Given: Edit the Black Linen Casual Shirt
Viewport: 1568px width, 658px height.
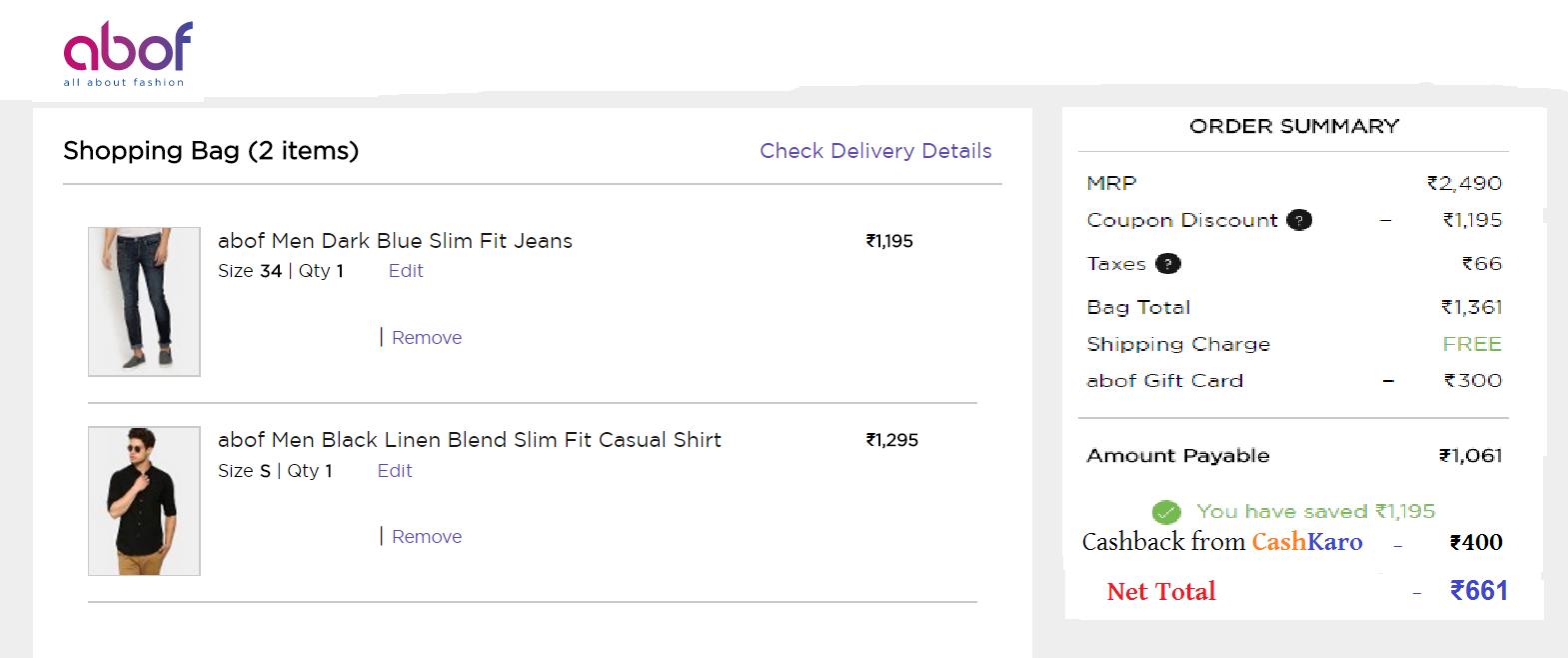Looking at the screenshot, I should click(x=395, y=471).
